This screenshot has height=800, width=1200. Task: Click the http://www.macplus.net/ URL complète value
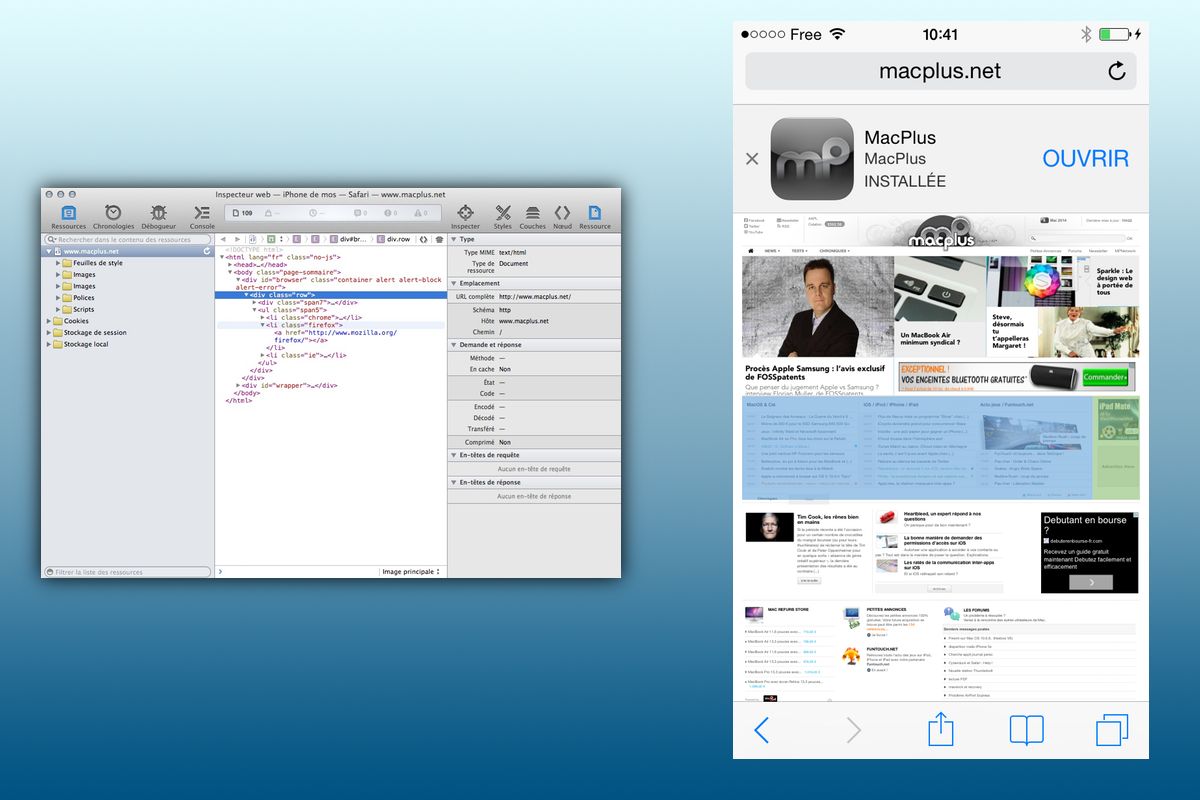click(534, 297)
